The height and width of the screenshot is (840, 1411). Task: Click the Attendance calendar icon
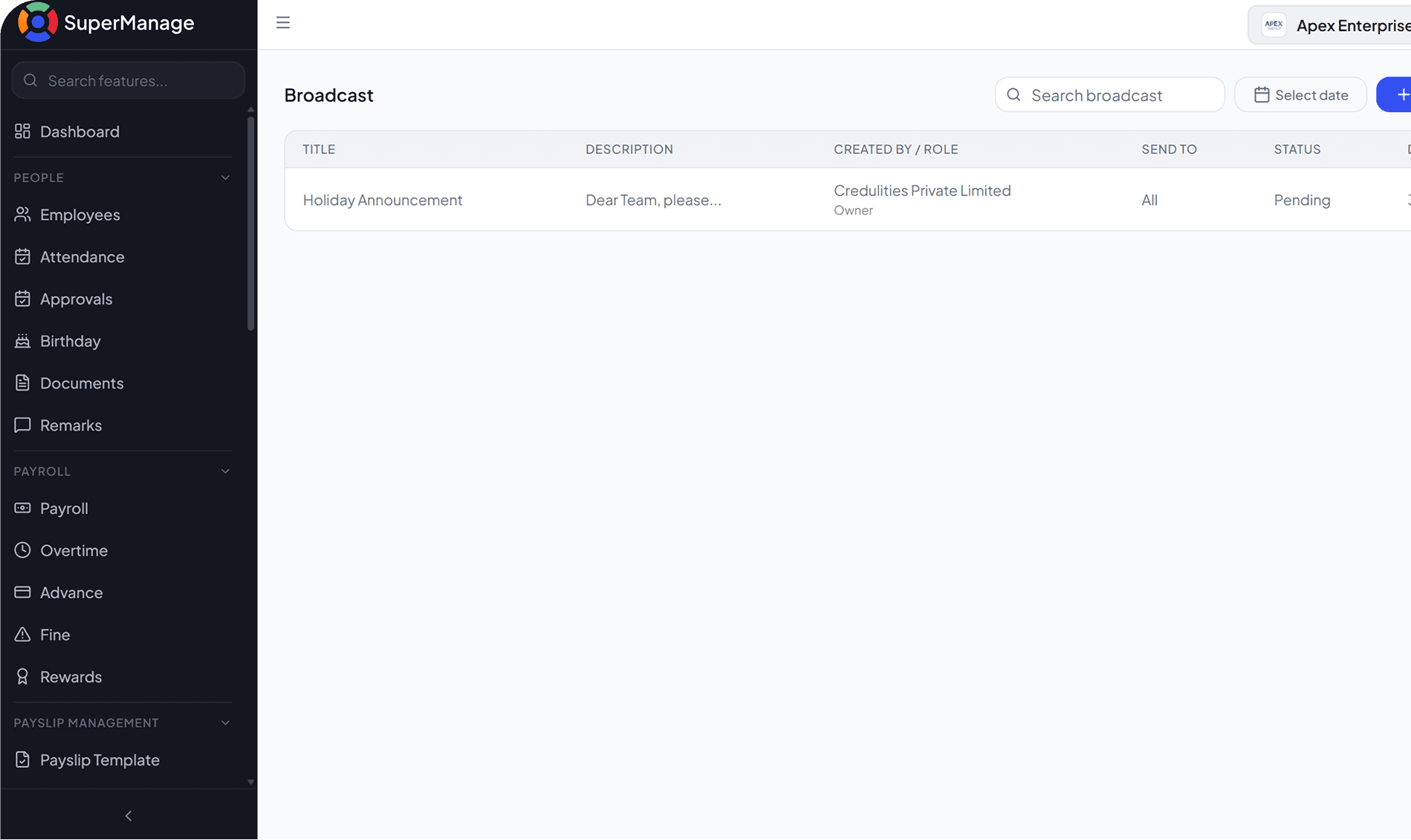22,257
